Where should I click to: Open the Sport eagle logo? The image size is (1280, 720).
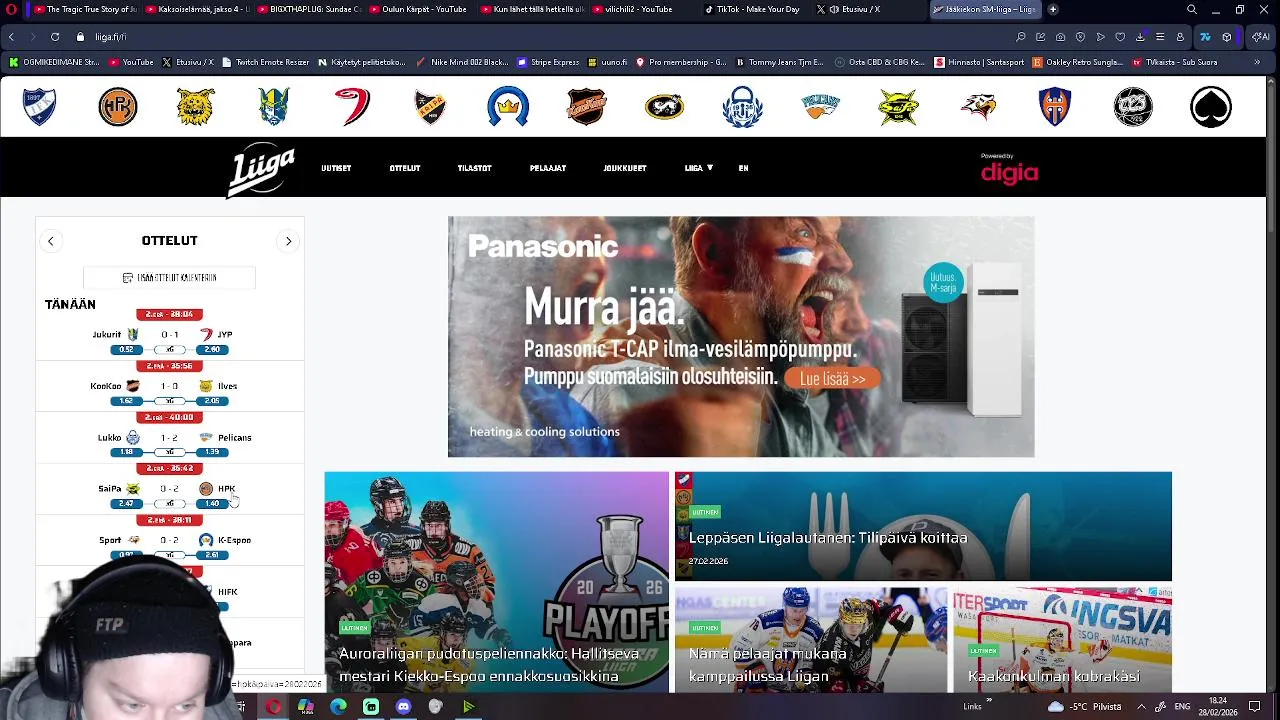(x=977, y=107)
